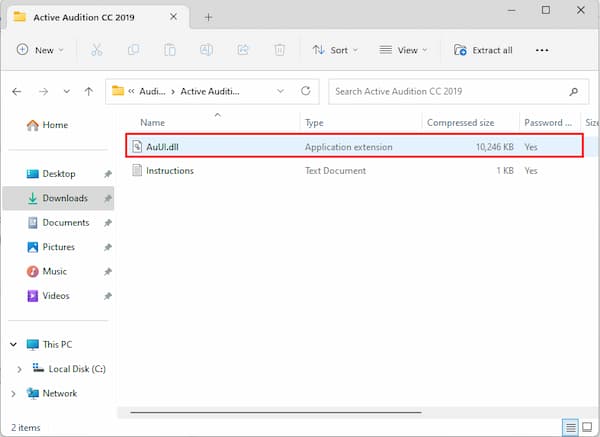
Task: Maximize the File Explorer window
Action: tap(546, 10)
